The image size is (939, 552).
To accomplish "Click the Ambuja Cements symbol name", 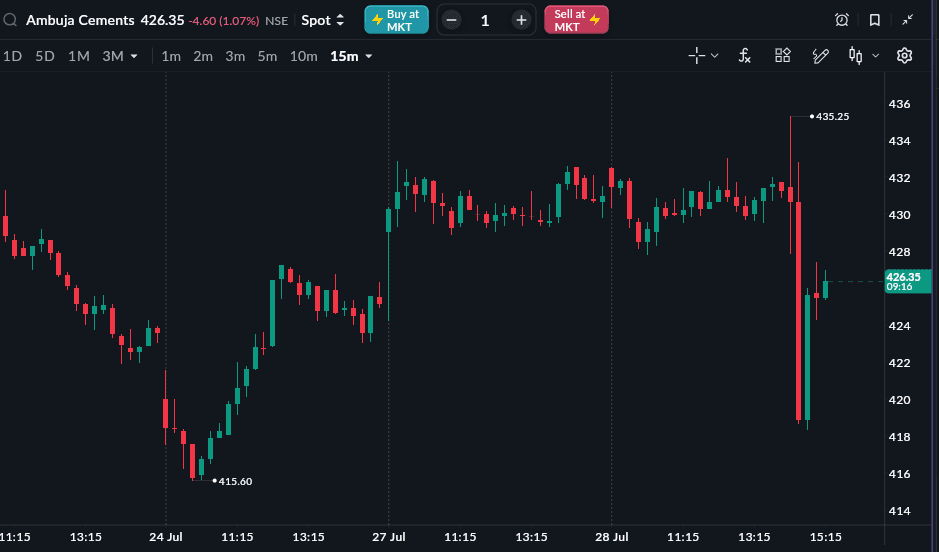I will [x=80, y=20].
